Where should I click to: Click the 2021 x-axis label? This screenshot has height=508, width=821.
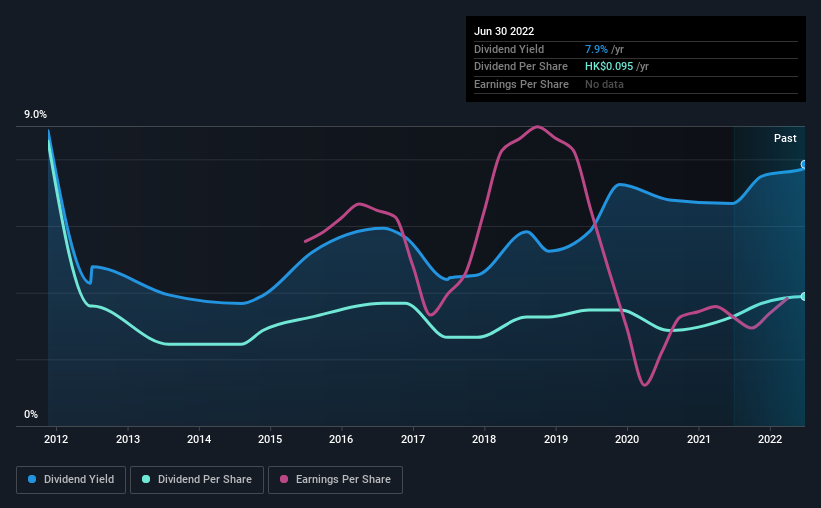699,439
